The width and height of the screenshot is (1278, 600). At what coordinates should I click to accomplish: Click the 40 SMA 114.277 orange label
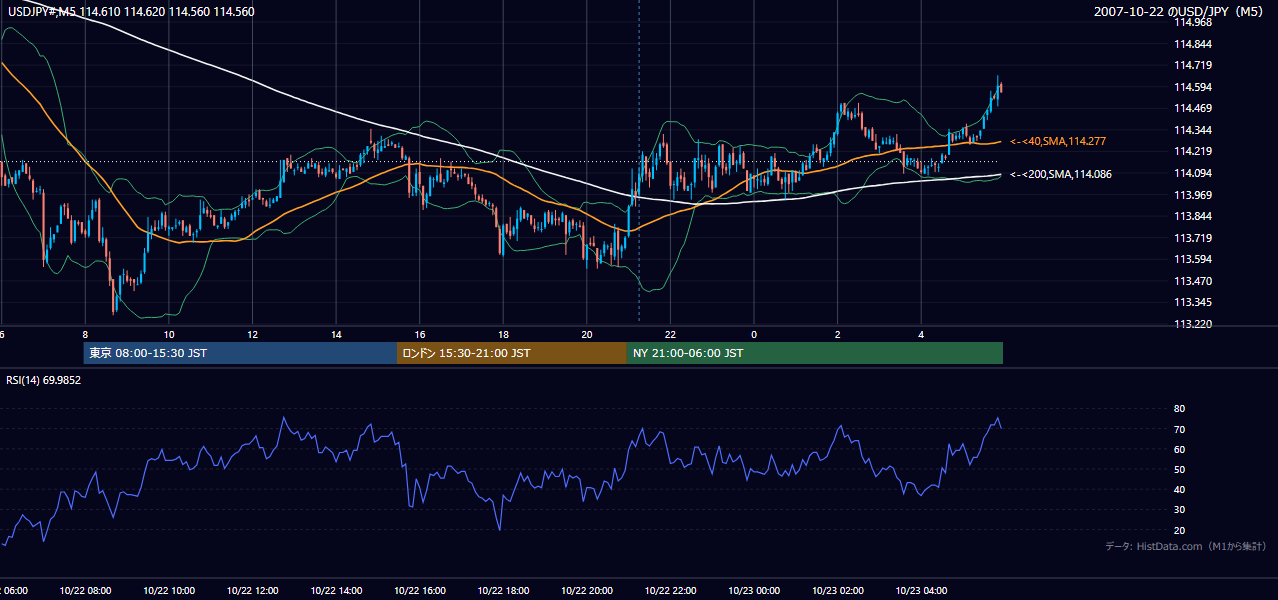(x=1058, y=141)
